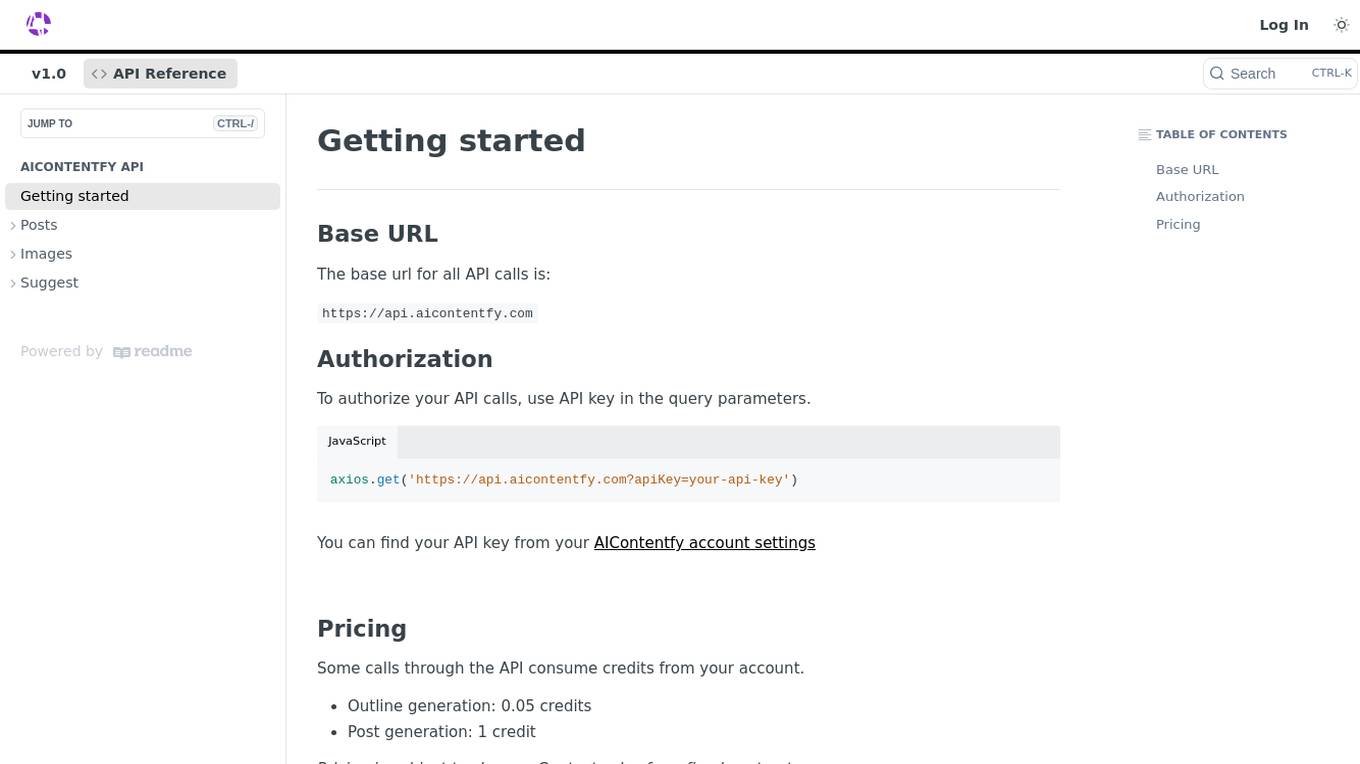Screen dimensions: 1360x764
Task: Open the Posts sidebar item
Action: [39, 225]
